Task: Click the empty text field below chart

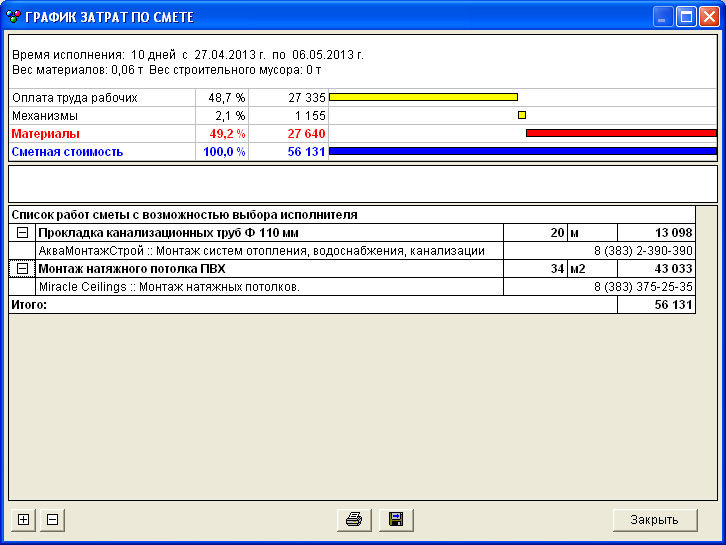Action: coord(362,183)
